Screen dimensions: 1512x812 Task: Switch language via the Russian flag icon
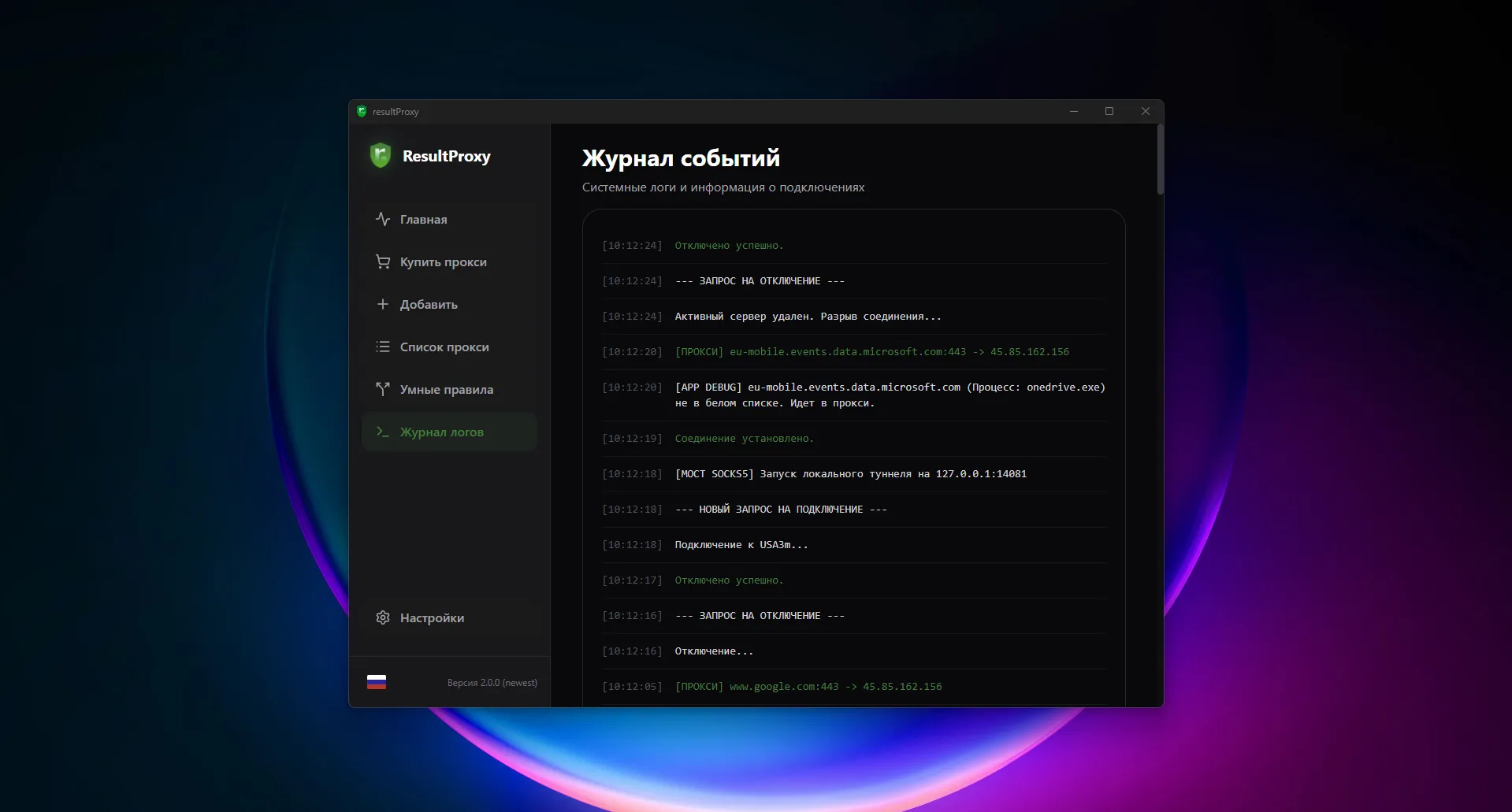coord(377,682)
